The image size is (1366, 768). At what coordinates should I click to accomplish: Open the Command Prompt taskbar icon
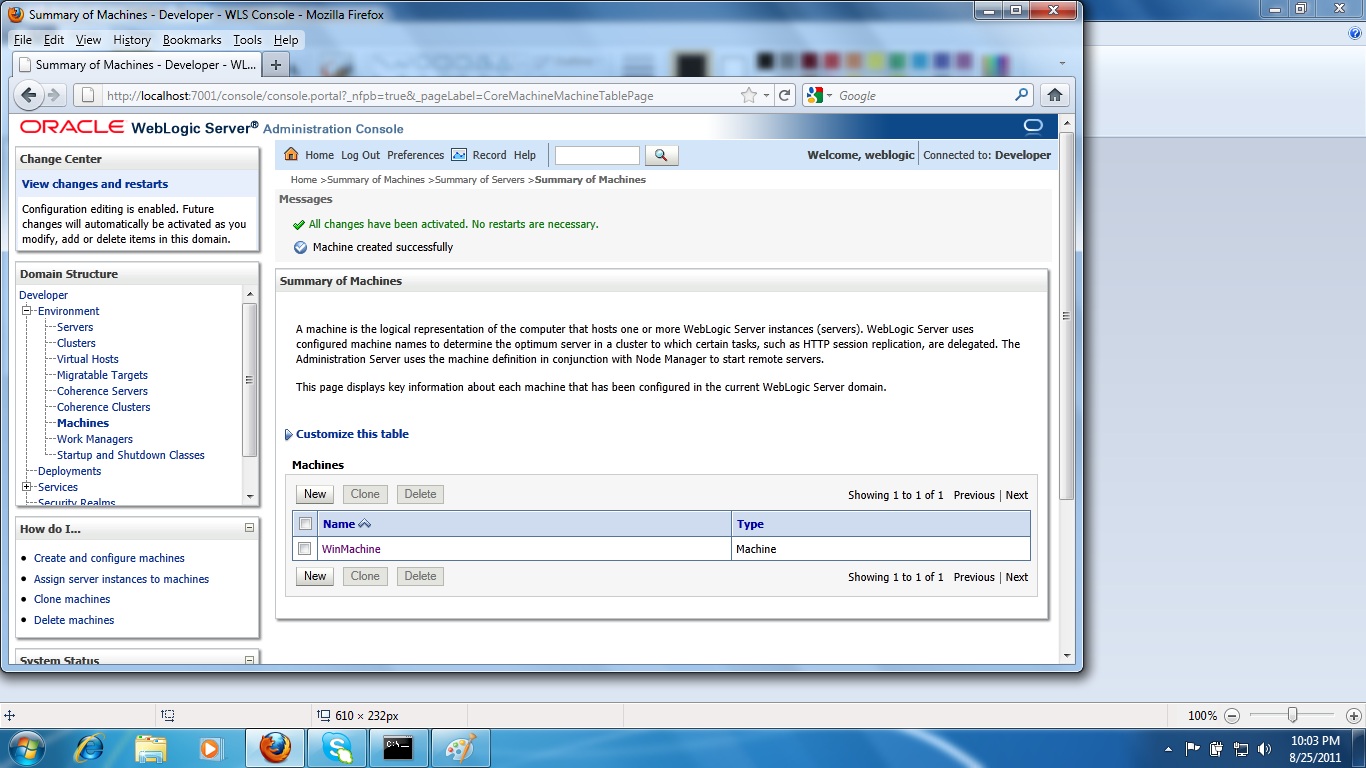(399, 748)
